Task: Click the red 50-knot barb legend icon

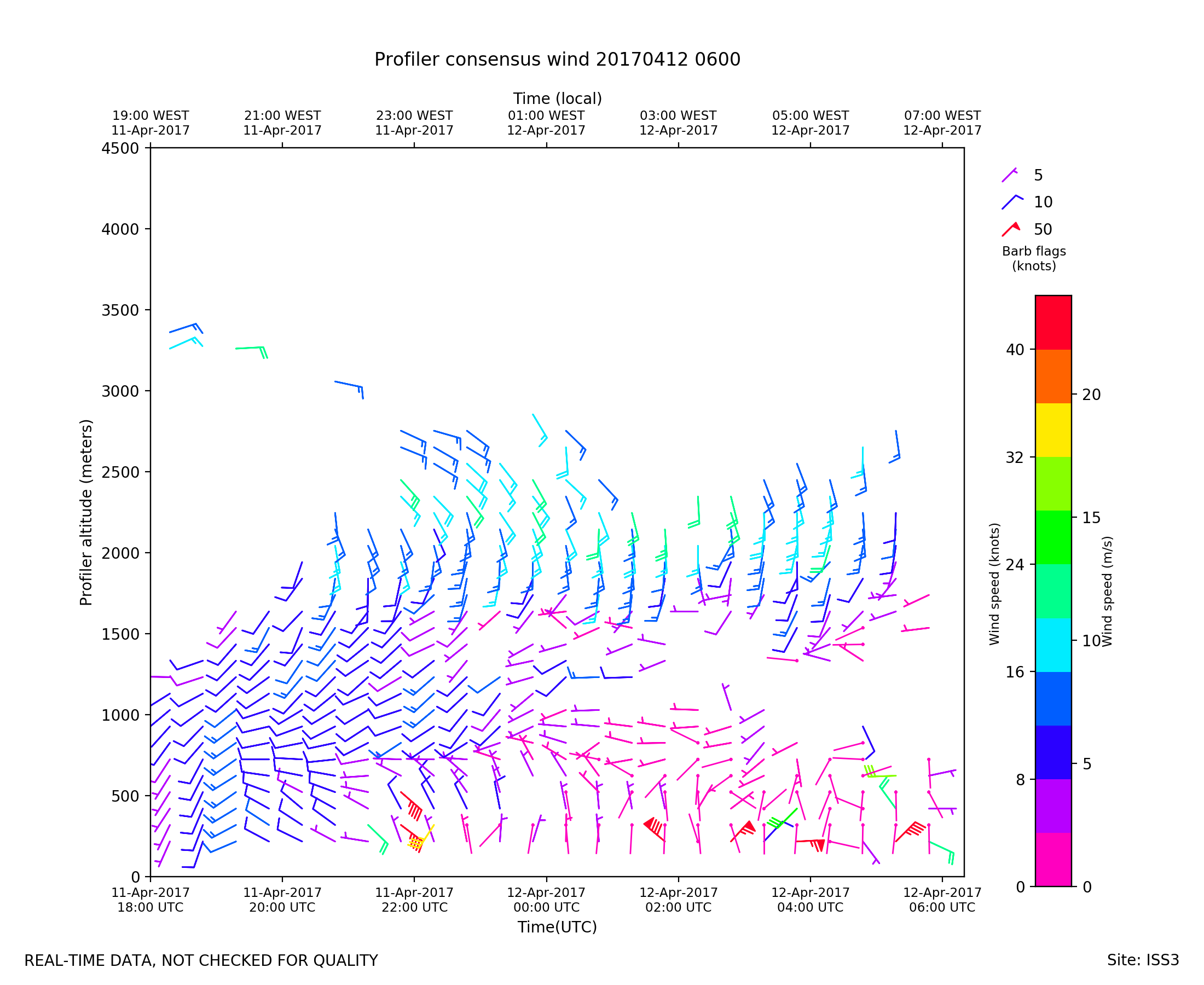Action: (x=1010, y=229)
